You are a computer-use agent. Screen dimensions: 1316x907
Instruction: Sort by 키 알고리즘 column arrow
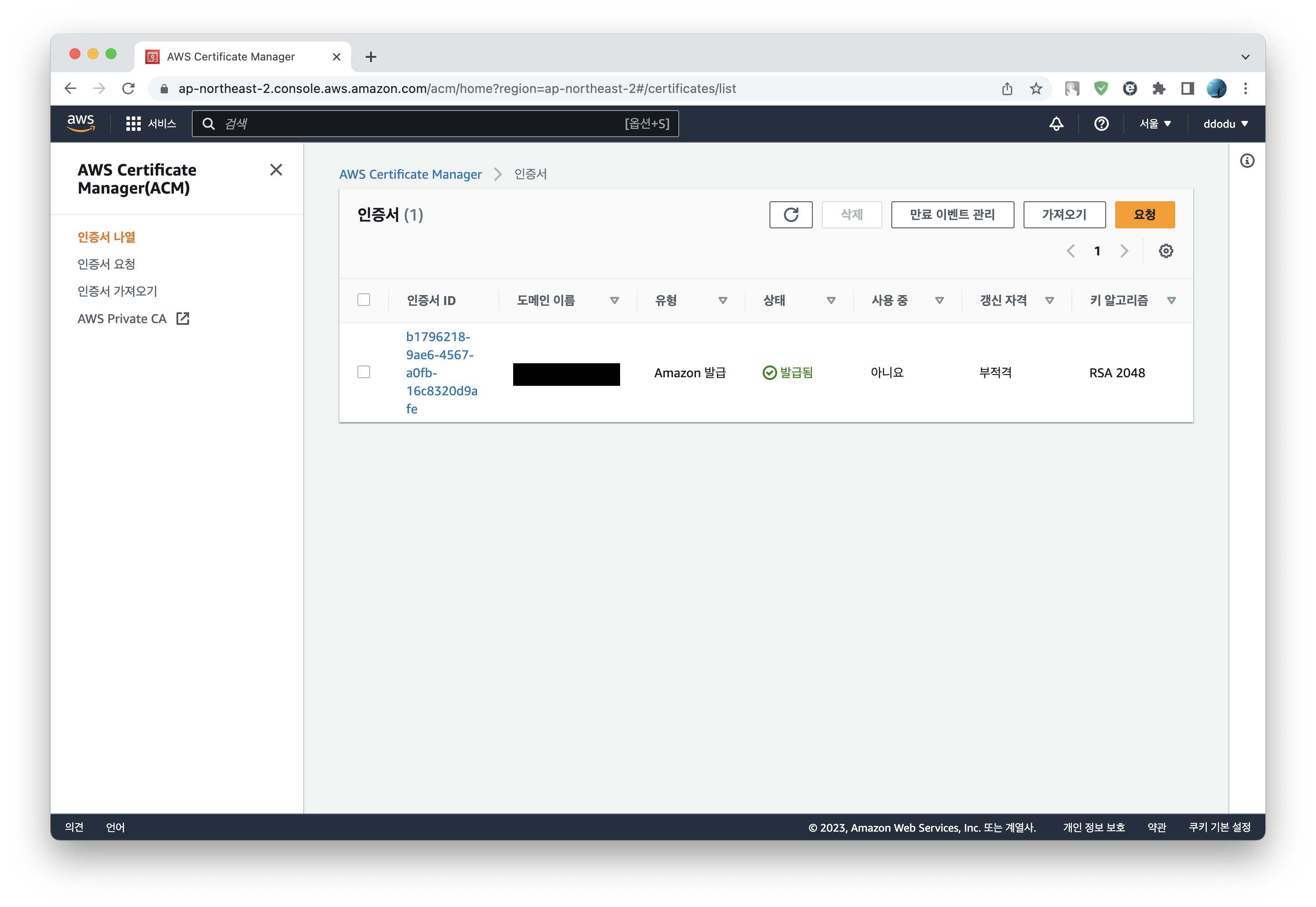(x=1171, y=301)
